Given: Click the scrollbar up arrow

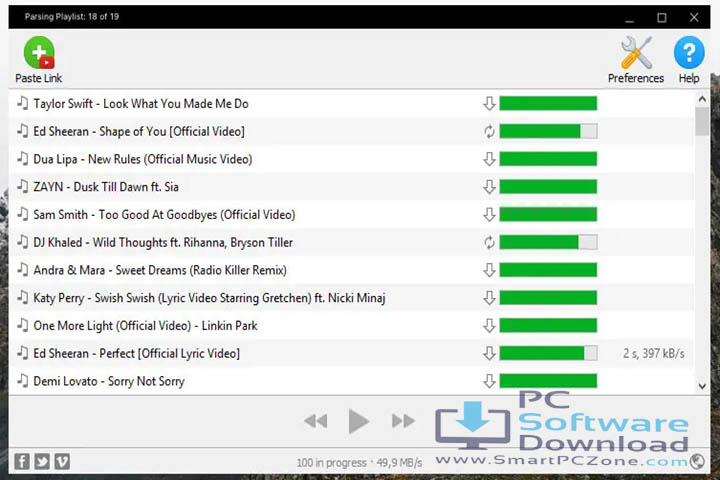Looking at the screenshot, I should [702, 99].
